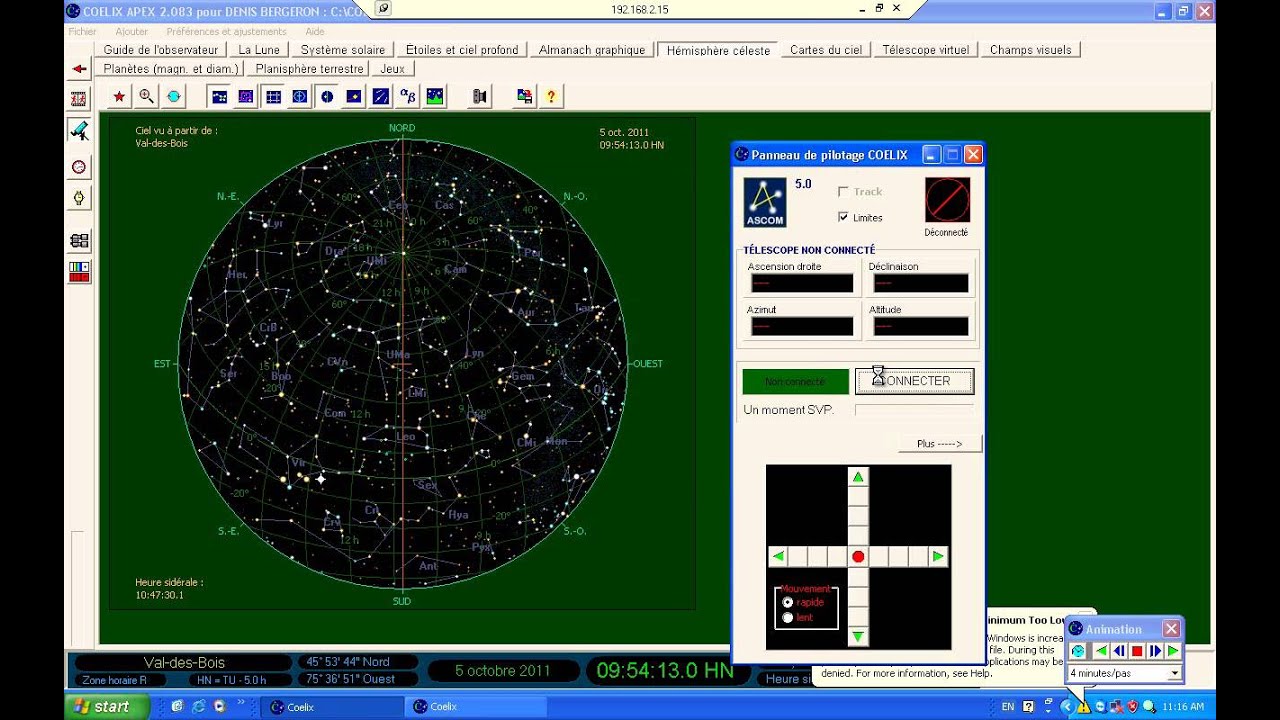This screenshot has height=720, width=1280.
Task: Click the video camera icon
Action: coord(479,96)
